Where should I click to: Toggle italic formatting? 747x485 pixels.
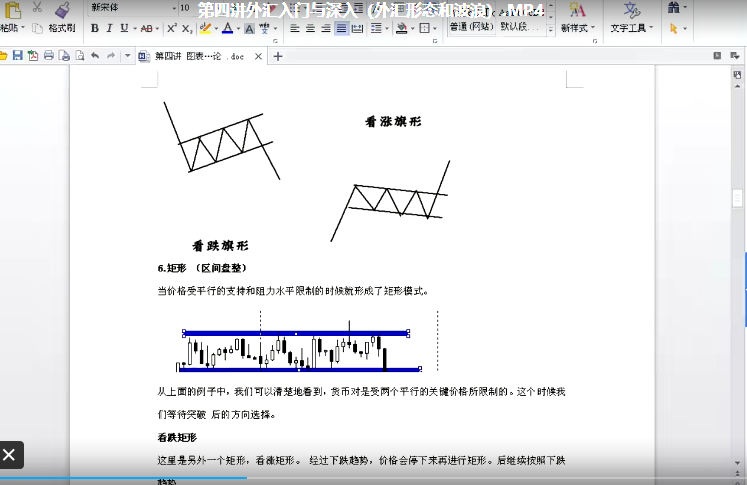[x=110, y=29]
